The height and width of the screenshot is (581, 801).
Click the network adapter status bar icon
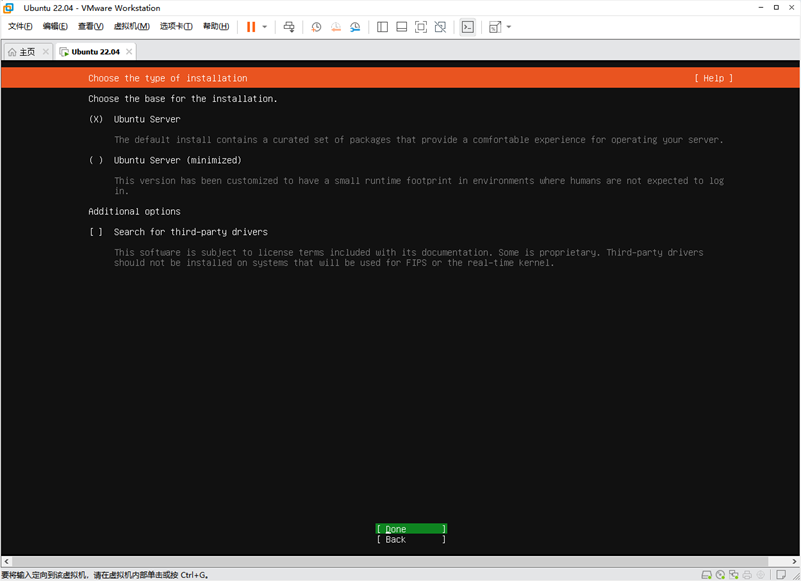click(x=734, y=575)
